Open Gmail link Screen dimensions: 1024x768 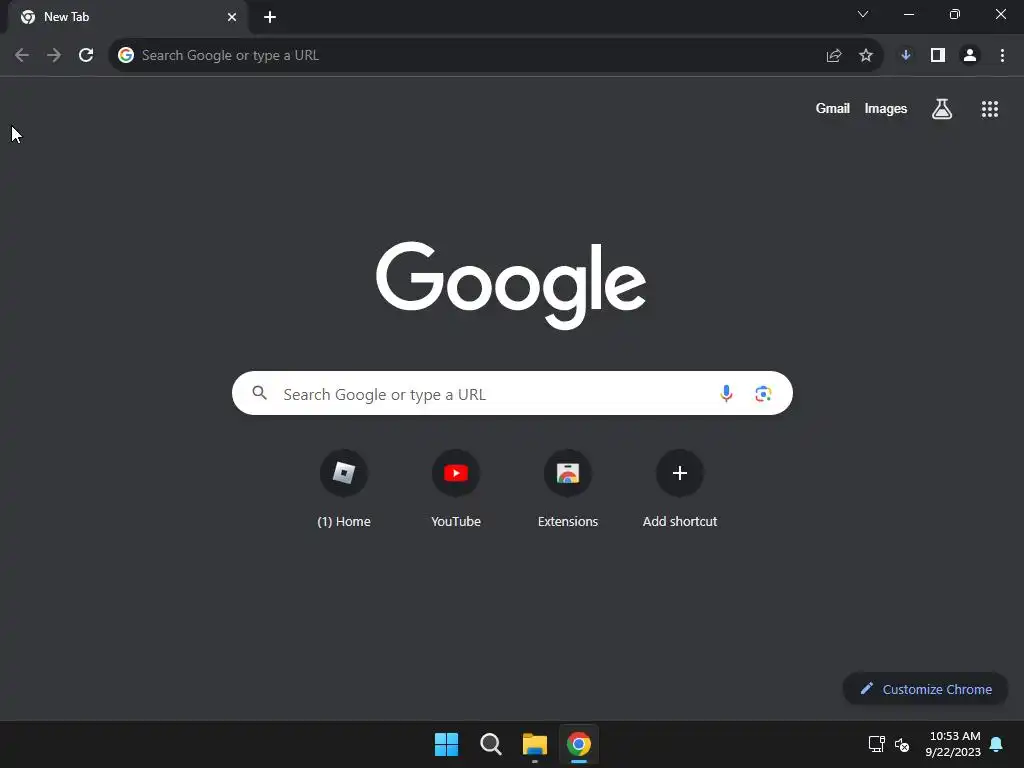click(833, 108)
